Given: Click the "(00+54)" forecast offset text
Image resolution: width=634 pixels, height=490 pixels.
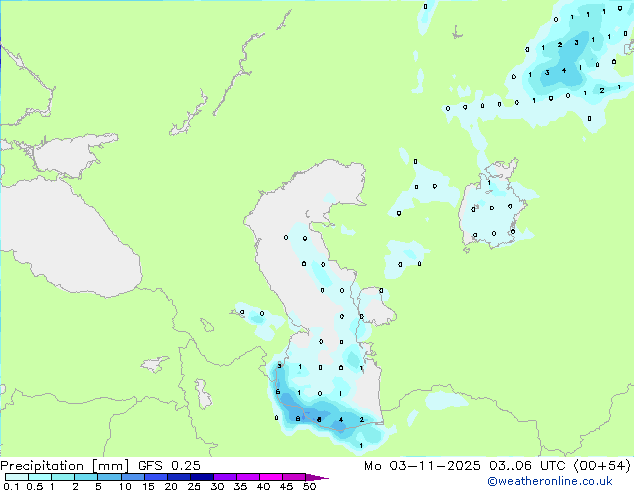Looking at the screenshot, I should (x=602, y=466).
